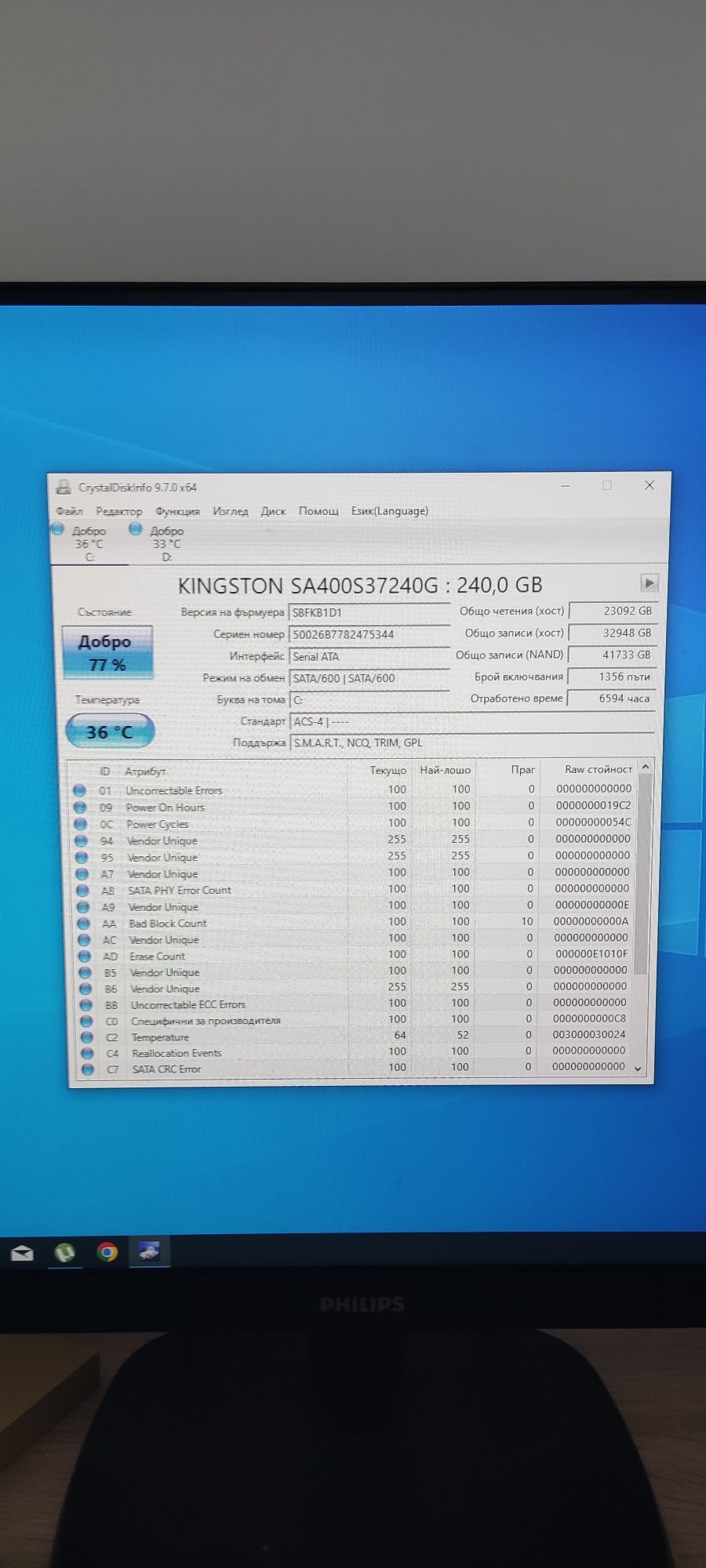
Task: Click raw value 0000000019C2
Action: 593,805
